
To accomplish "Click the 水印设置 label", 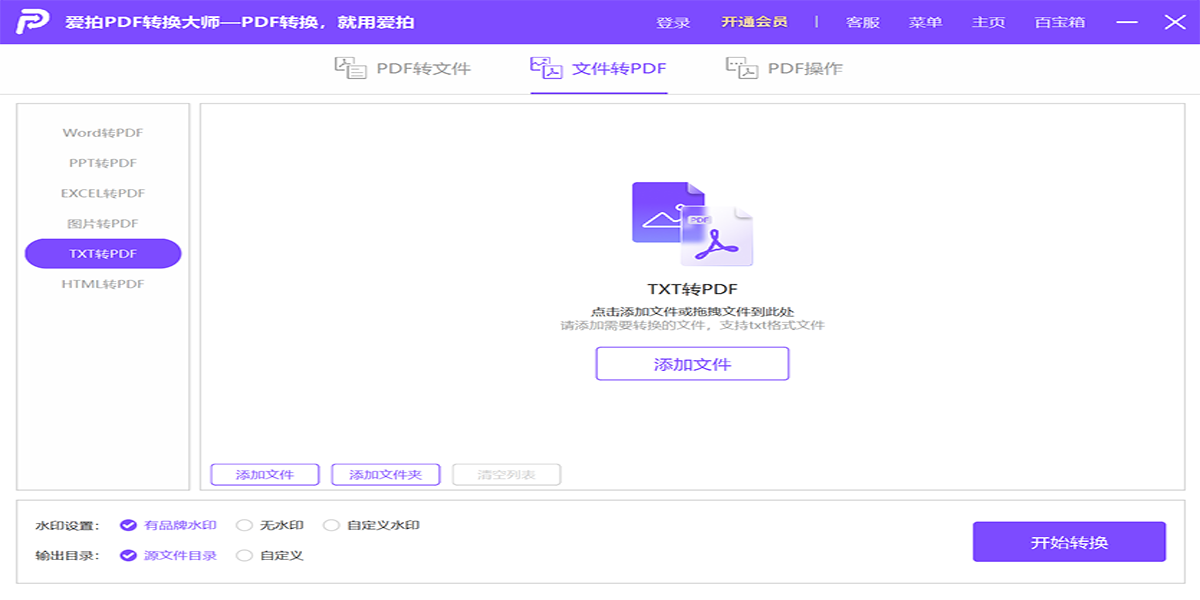I will [68, 525].
